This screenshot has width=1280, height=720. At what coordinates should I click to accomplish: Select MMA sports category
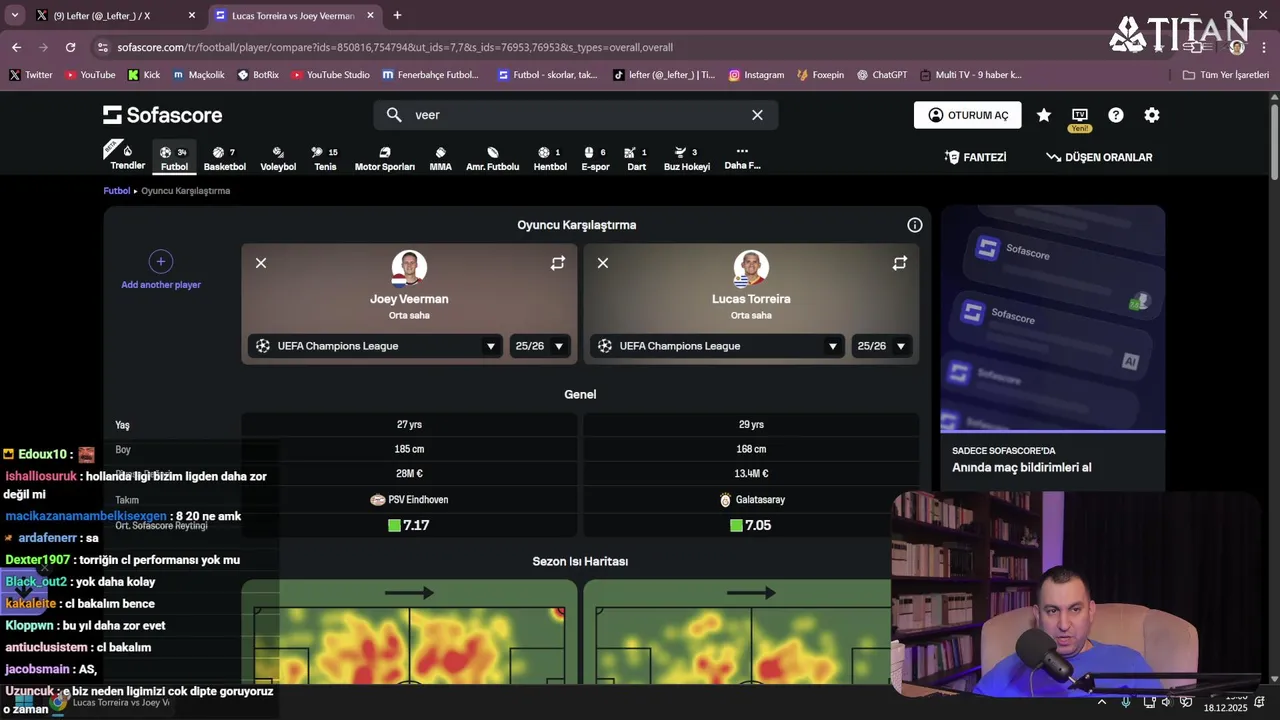tap(440, 158)
